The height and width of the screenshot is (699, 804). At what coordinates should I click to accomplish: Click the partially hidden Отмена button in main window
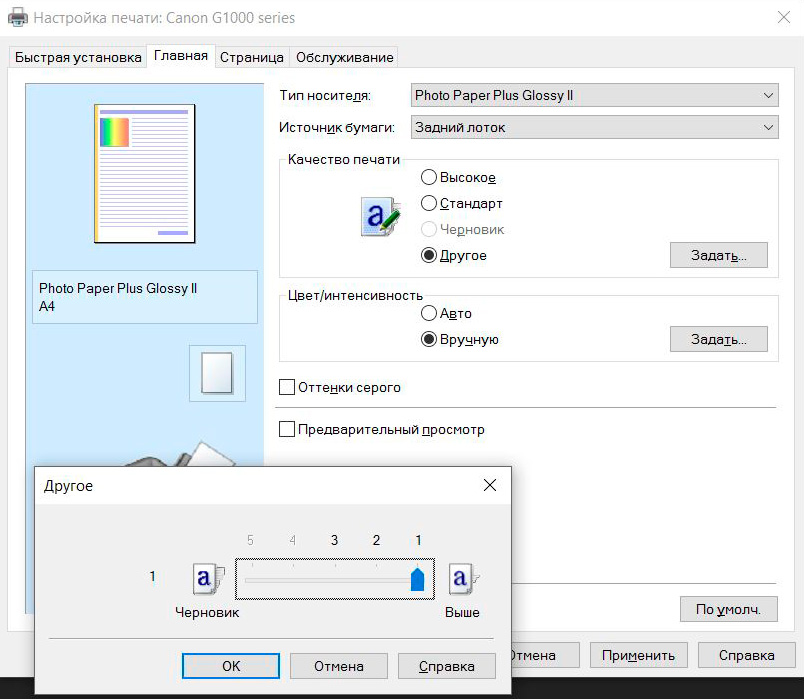pos(545,655)
